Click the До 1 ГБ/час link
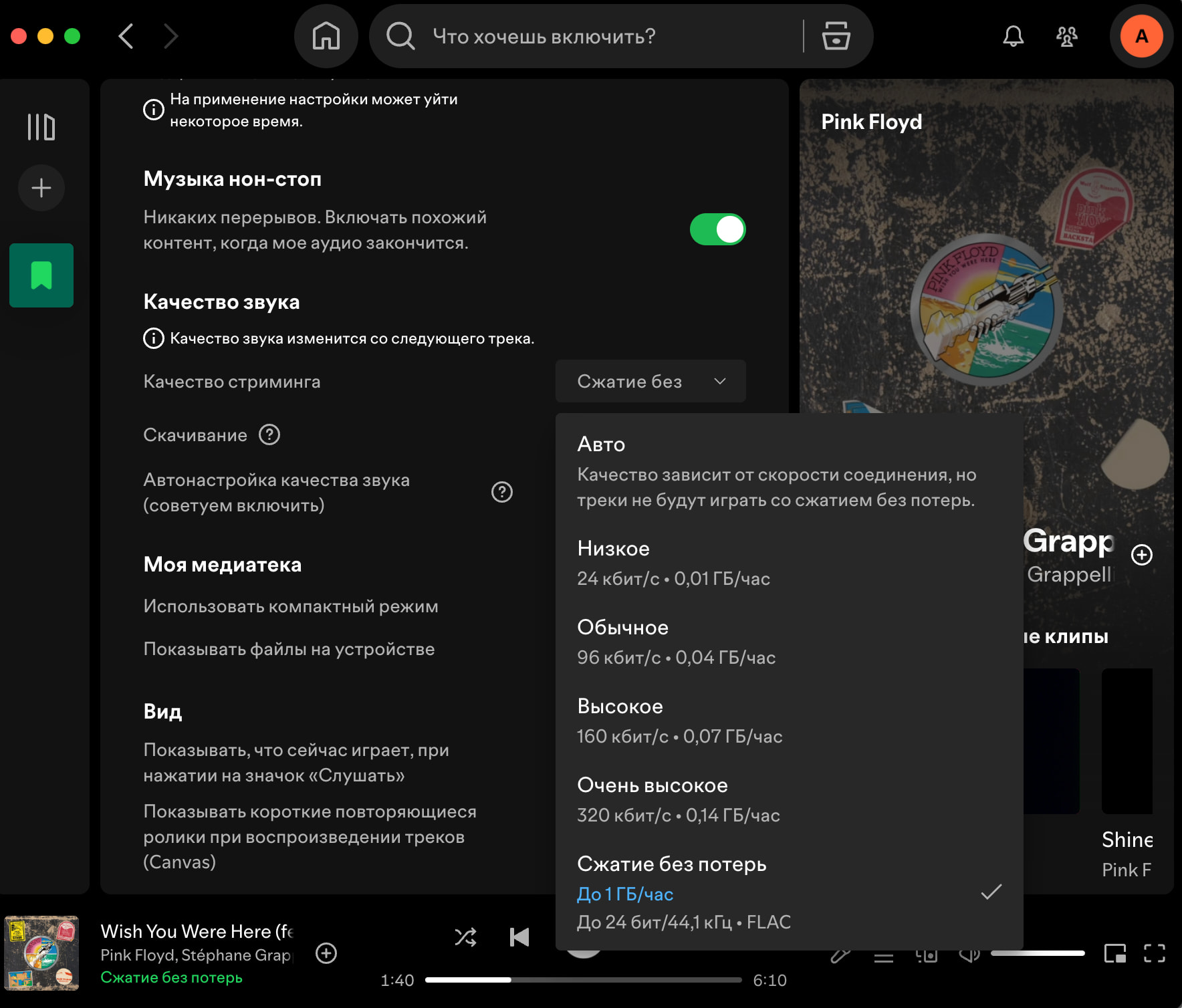1182x1008 pixels. [625, 894]
